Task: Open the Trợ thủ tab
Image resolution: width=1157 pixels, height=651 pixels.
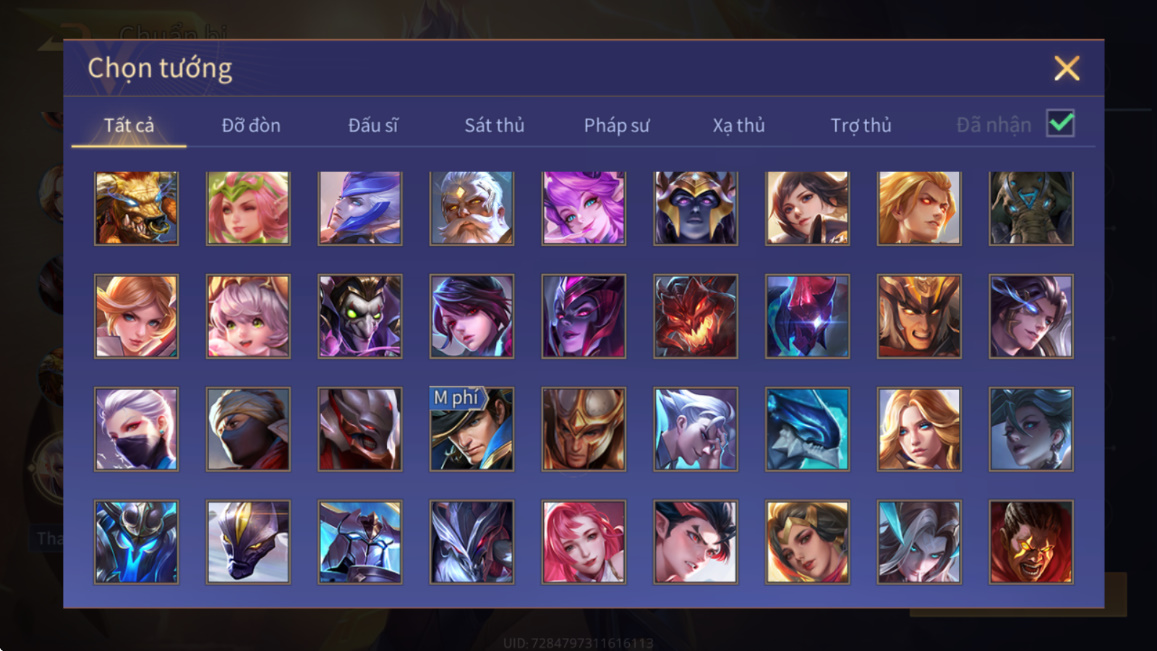Action: [861, 125]
